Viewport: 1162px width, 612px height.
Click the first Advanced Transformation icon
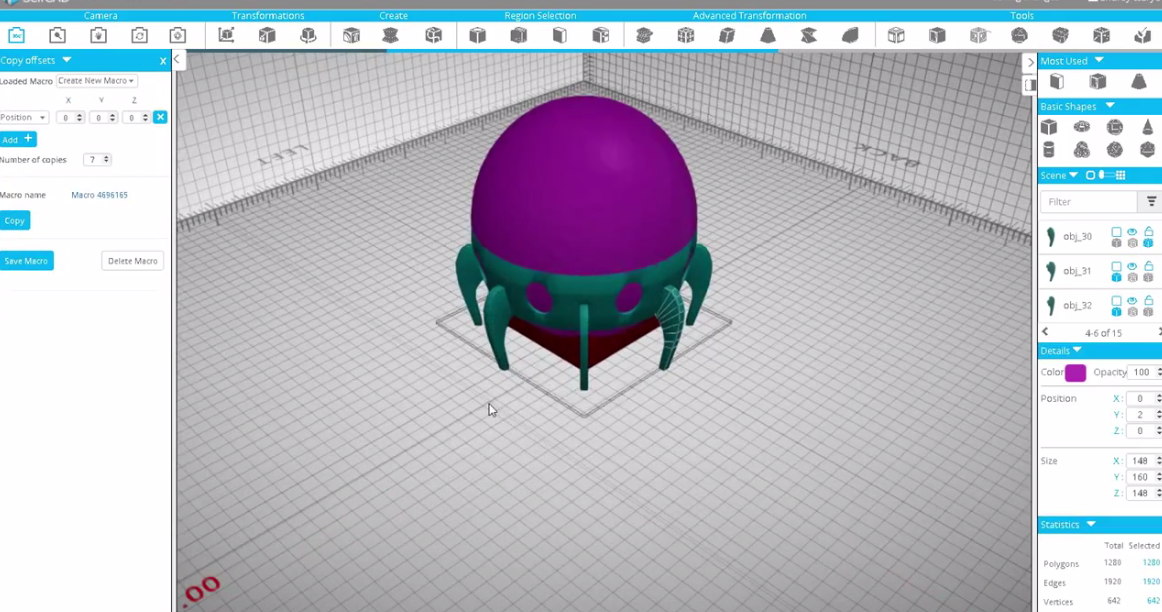pyautogui.click(x=644, y=35)
